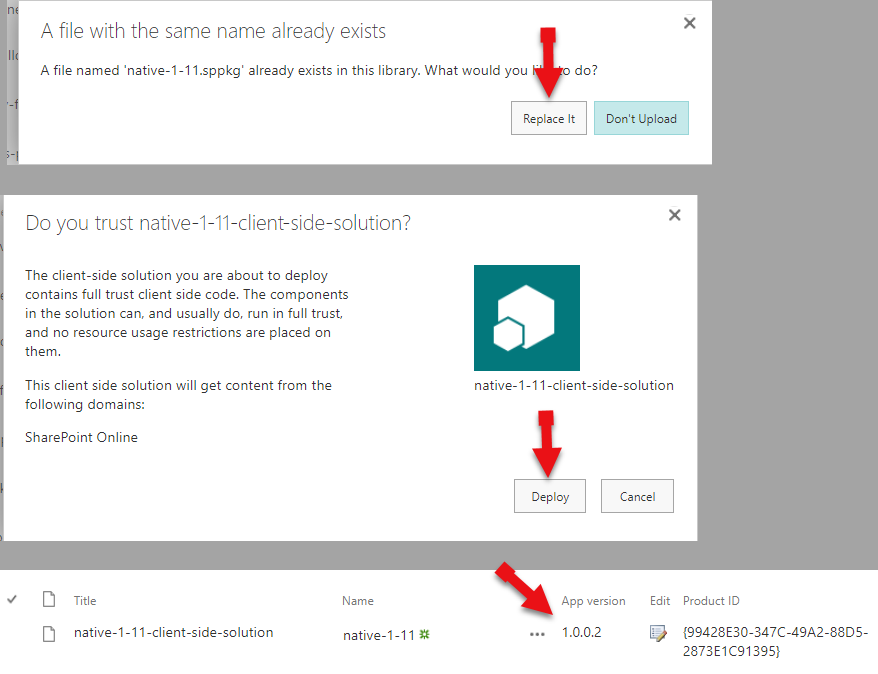Viewport: 878px width, 674px height.
Task: Close the 'file already exists' dialog
Action: [690, 23]
